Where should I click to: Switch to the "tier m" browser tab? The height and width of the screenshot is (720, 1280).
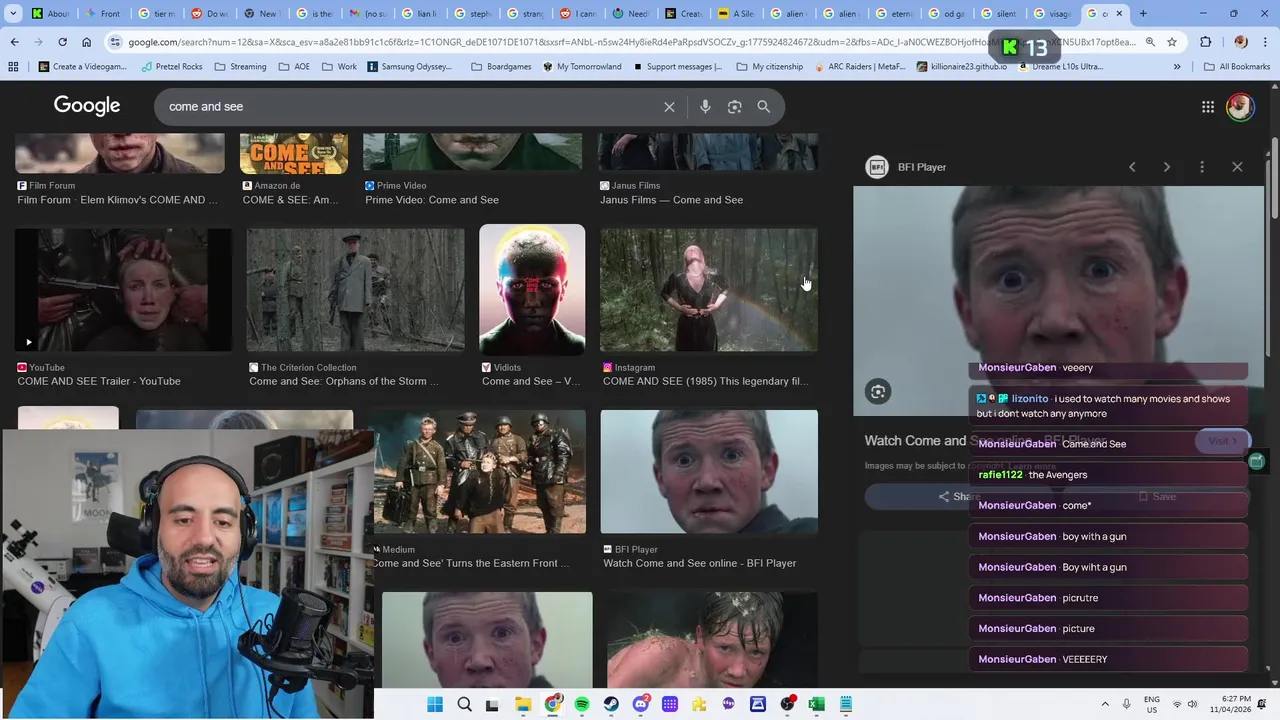point(157,14)
